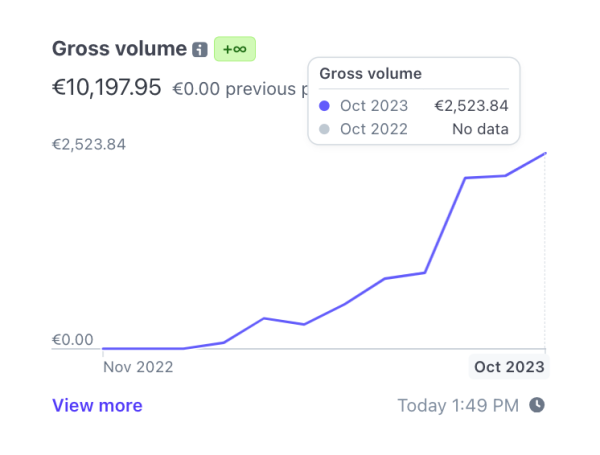Click the €2,523.84 value in the tooltip
The image size is (600, 455).
471,105
